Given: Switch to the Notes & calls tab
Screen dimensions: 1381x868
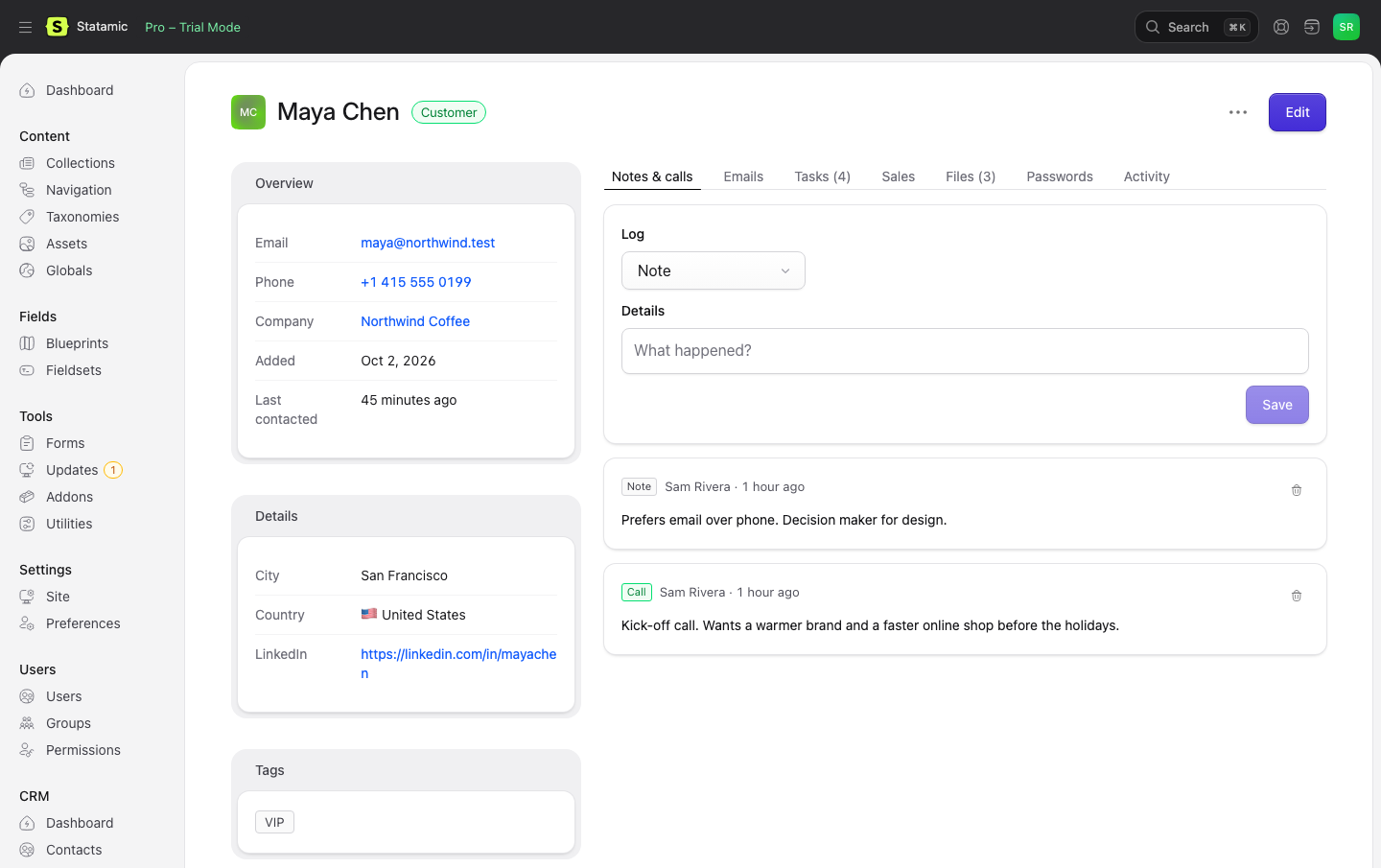Looking at the screenshot, I should pos(652,176).
